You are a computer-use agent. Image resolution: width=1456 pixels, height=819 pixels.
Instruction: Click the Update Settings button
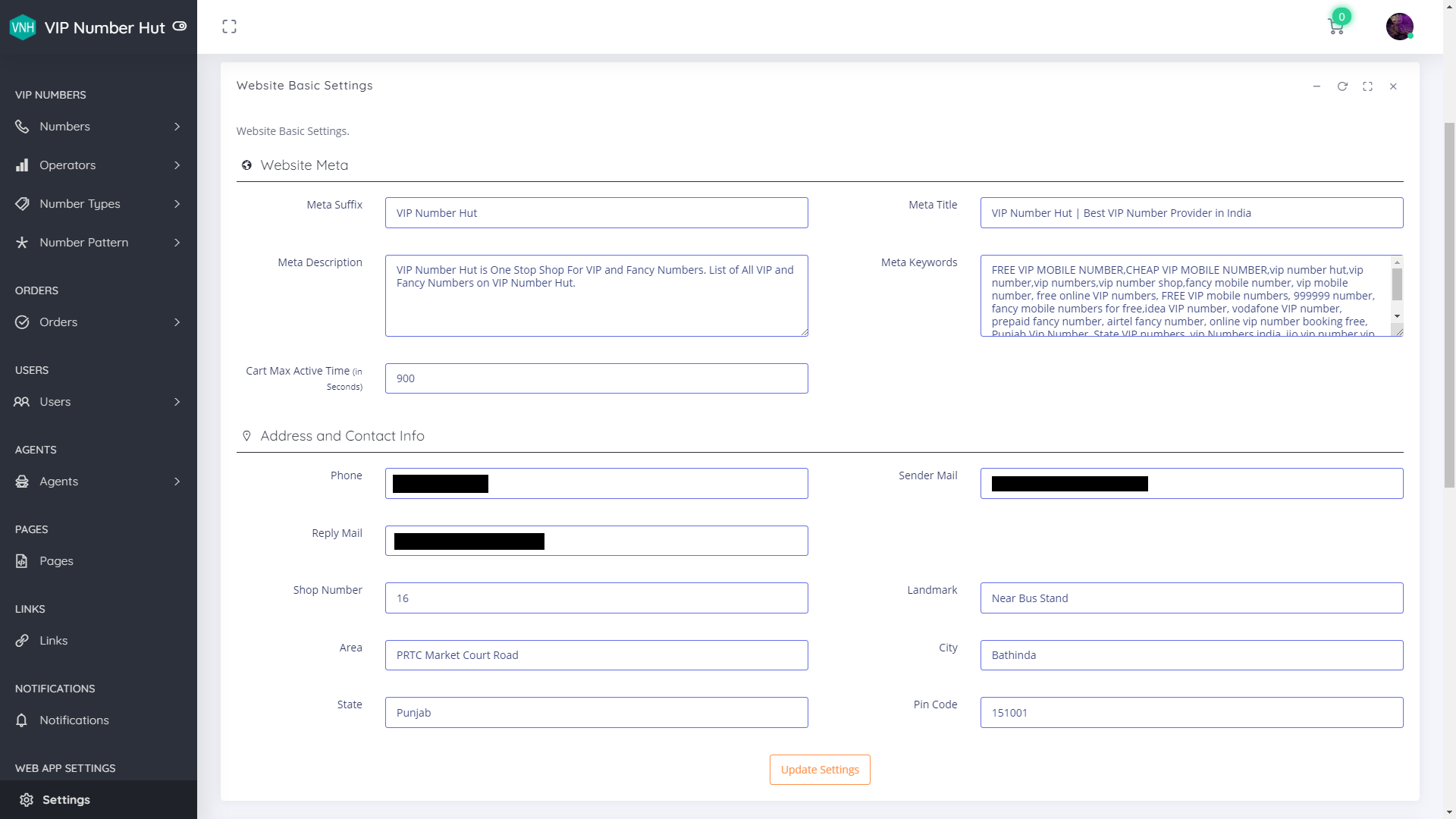pyautogui.click(x=820, y=770)
